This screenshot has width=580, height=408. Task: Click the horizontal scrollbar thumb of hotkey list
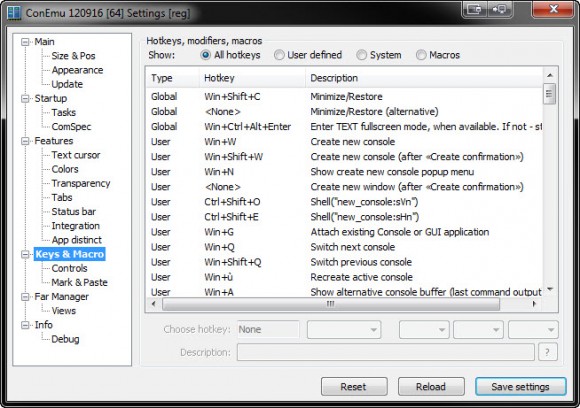point(331,304)
